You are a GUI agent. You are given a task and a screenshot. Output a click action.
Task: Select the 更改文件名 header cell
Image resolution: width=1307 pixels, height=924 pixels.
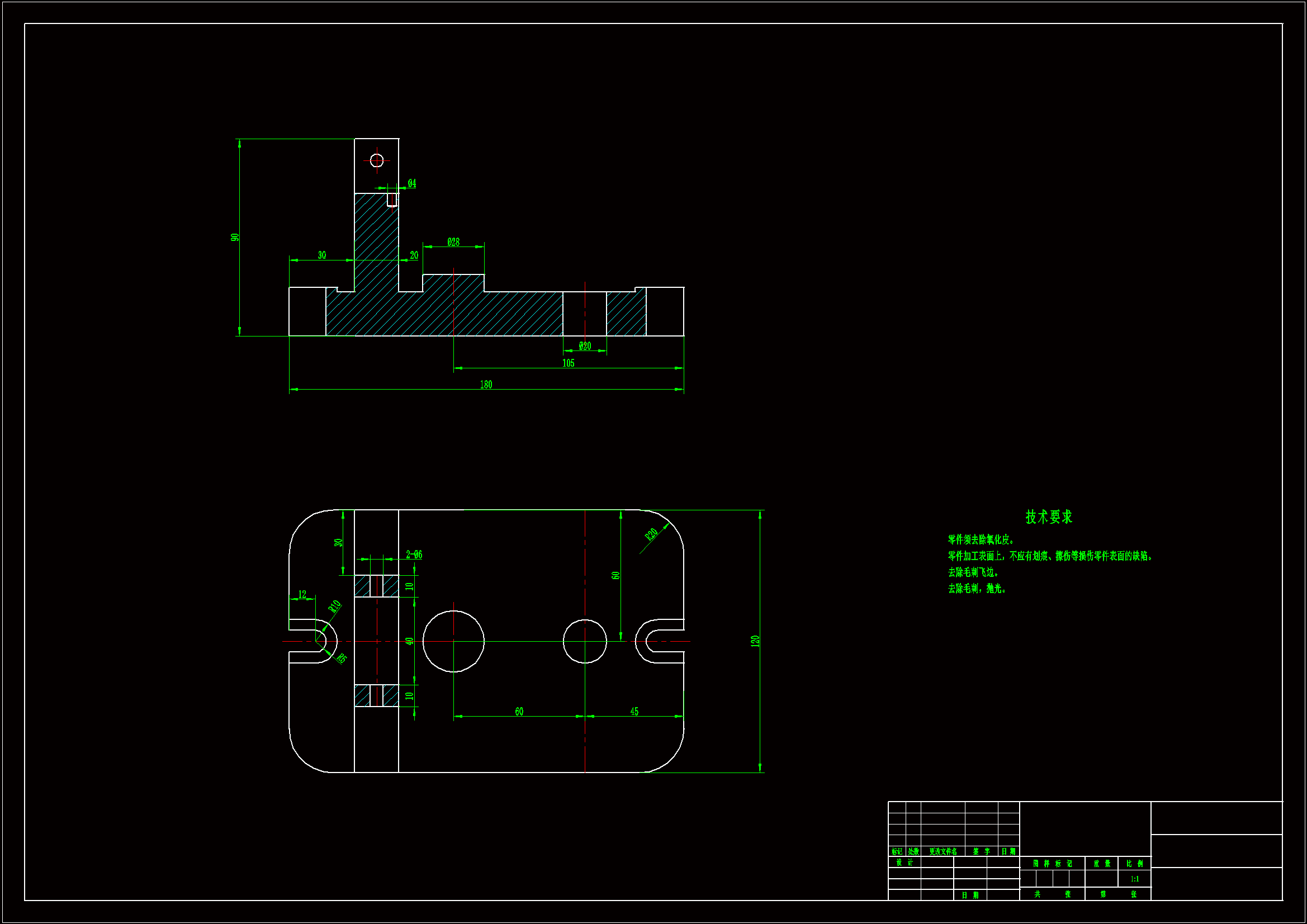(x=943, y=852)
